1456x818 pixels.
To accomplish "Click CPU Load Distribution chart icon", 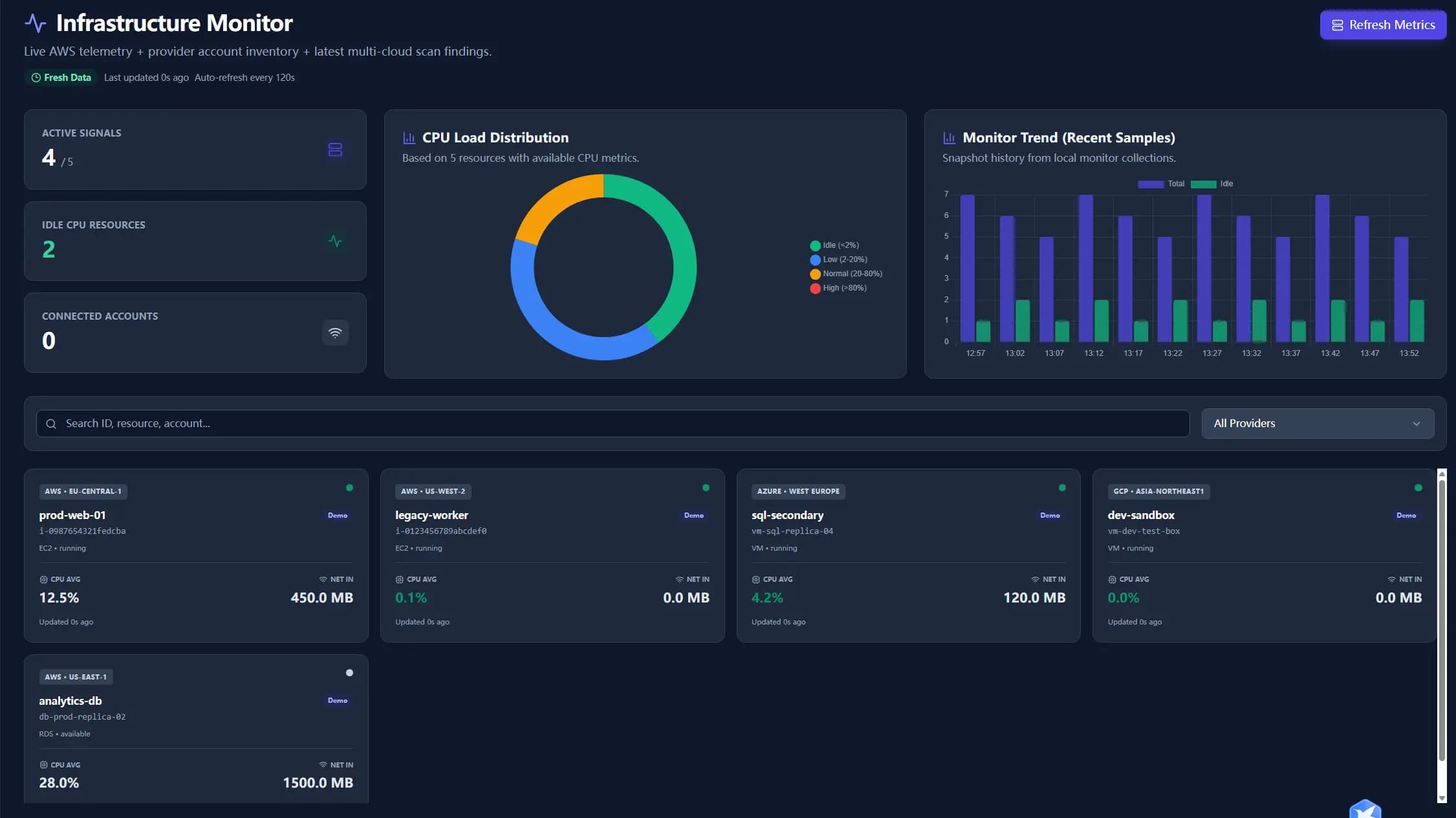I will (x=409, y=138).
